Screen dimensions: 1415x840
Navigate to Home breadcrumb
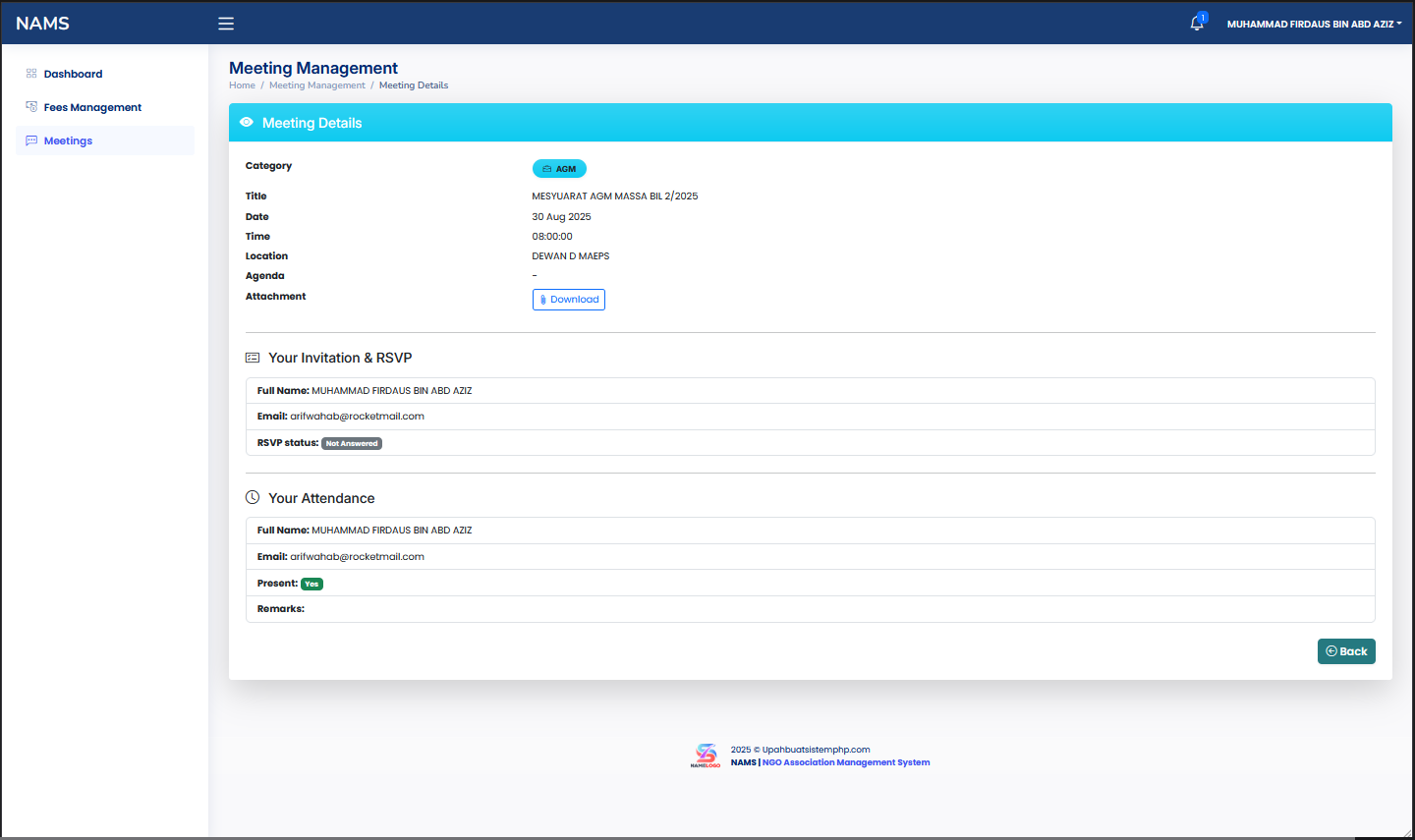point(242,85)
